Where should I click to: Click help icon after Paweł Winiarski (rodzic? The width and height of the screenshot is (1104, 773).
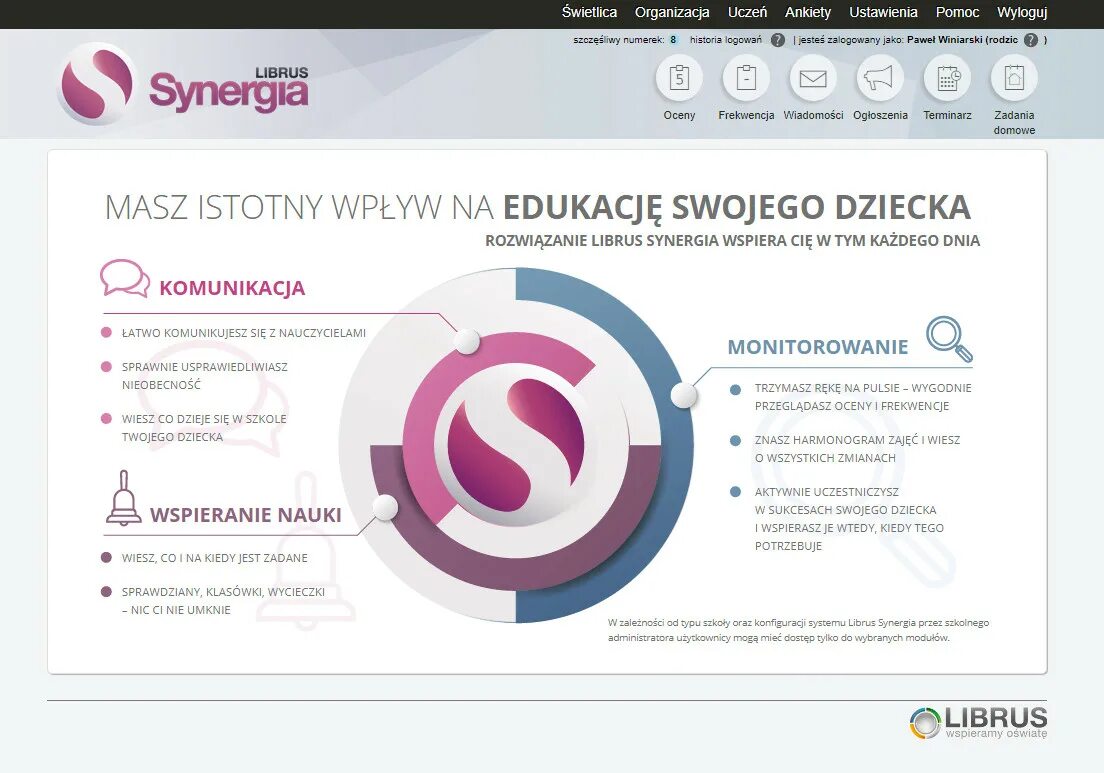1031,40
